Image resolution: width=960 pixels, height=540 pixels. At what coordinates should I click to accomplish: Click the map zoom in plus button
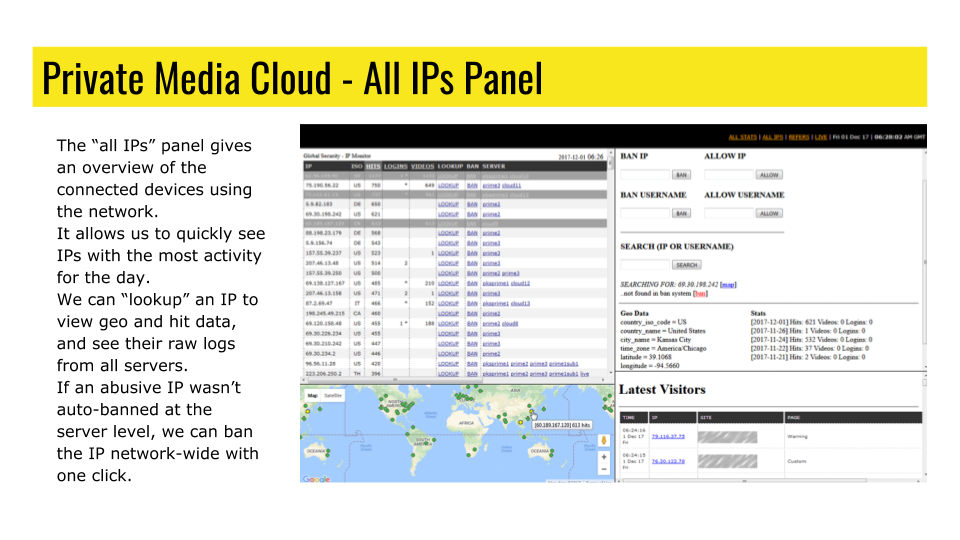point(603,455)
